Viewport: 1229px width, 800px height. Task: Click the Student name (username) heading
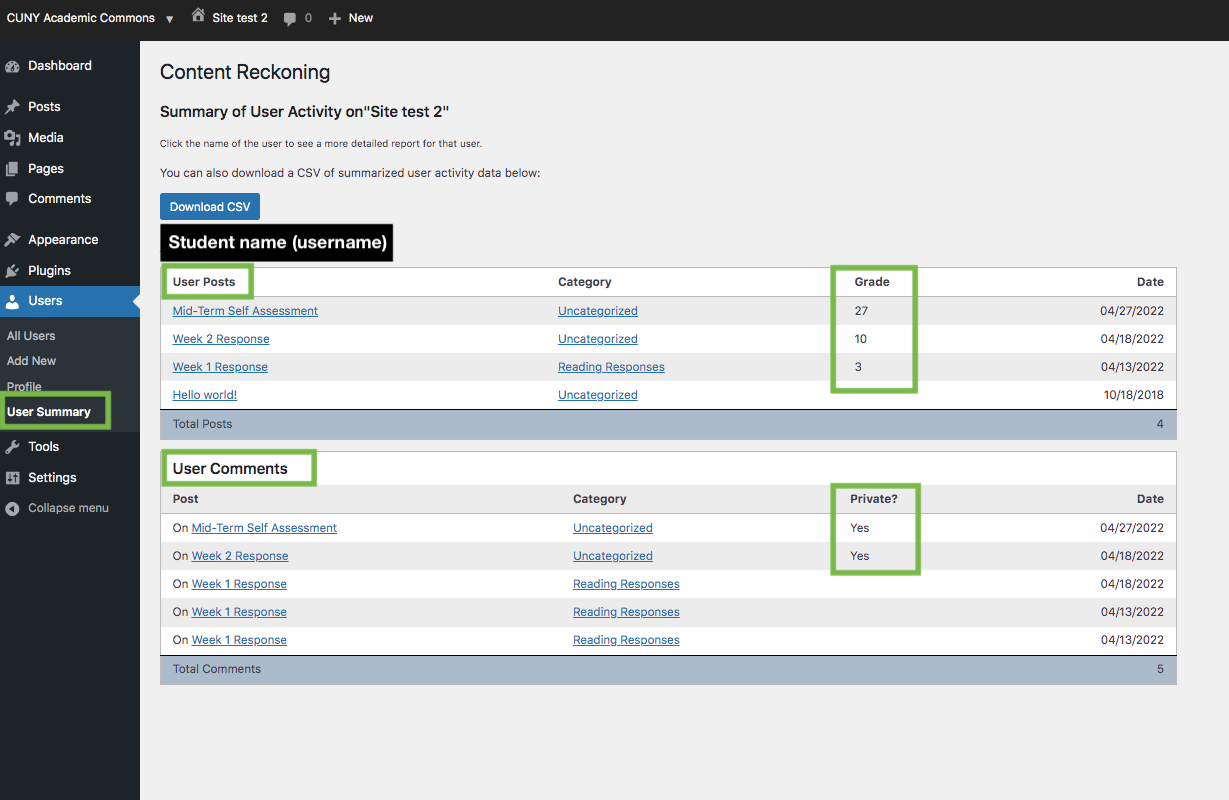point(277,242)
